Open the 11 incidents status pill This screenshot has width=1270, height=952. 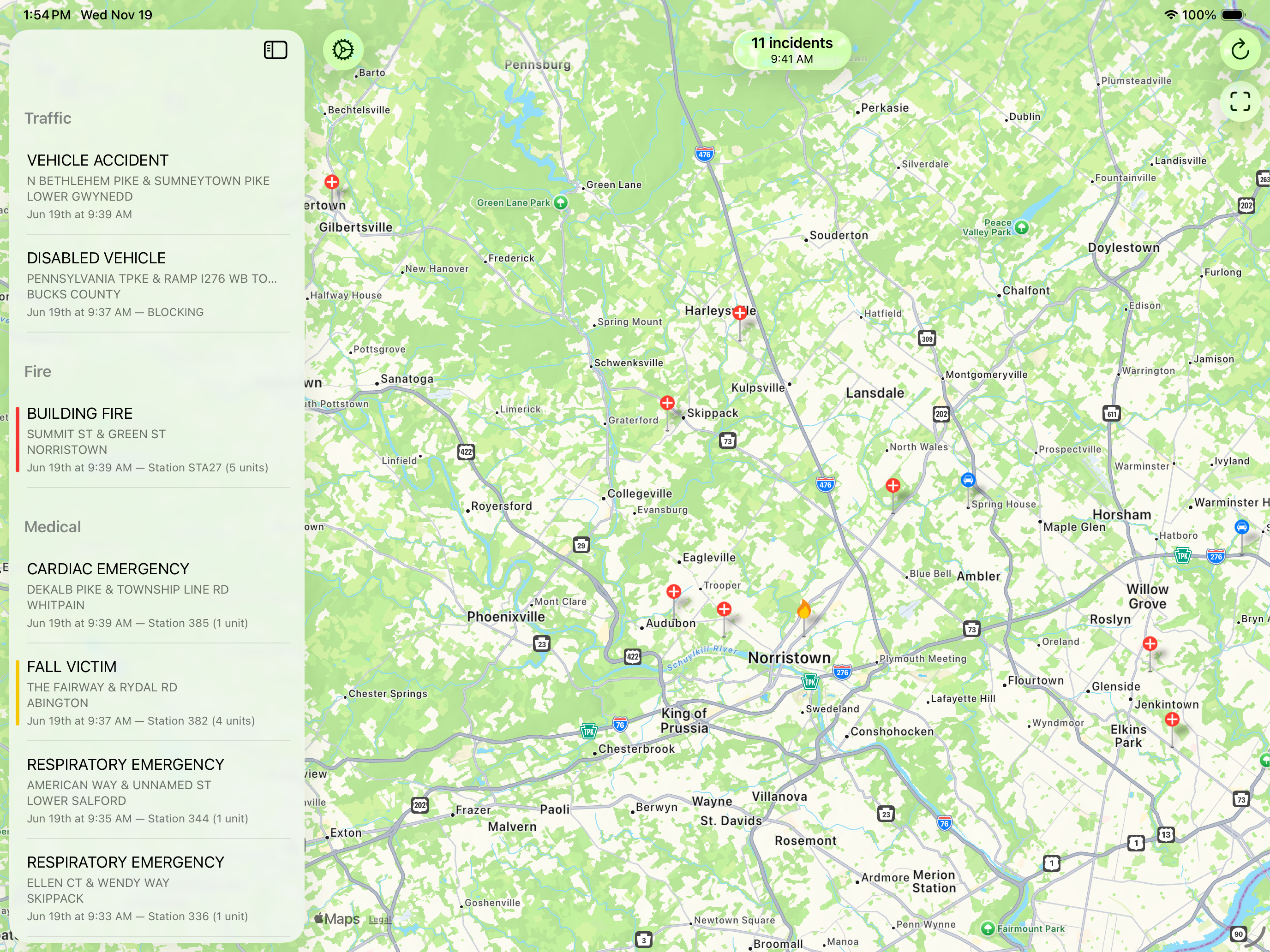pos(791,50)
